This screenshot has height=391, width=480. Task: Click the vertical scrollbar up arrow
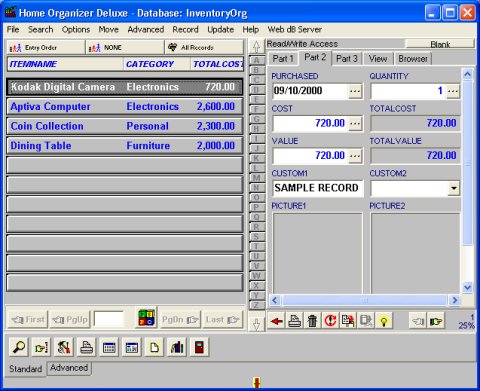coord(468,74)
